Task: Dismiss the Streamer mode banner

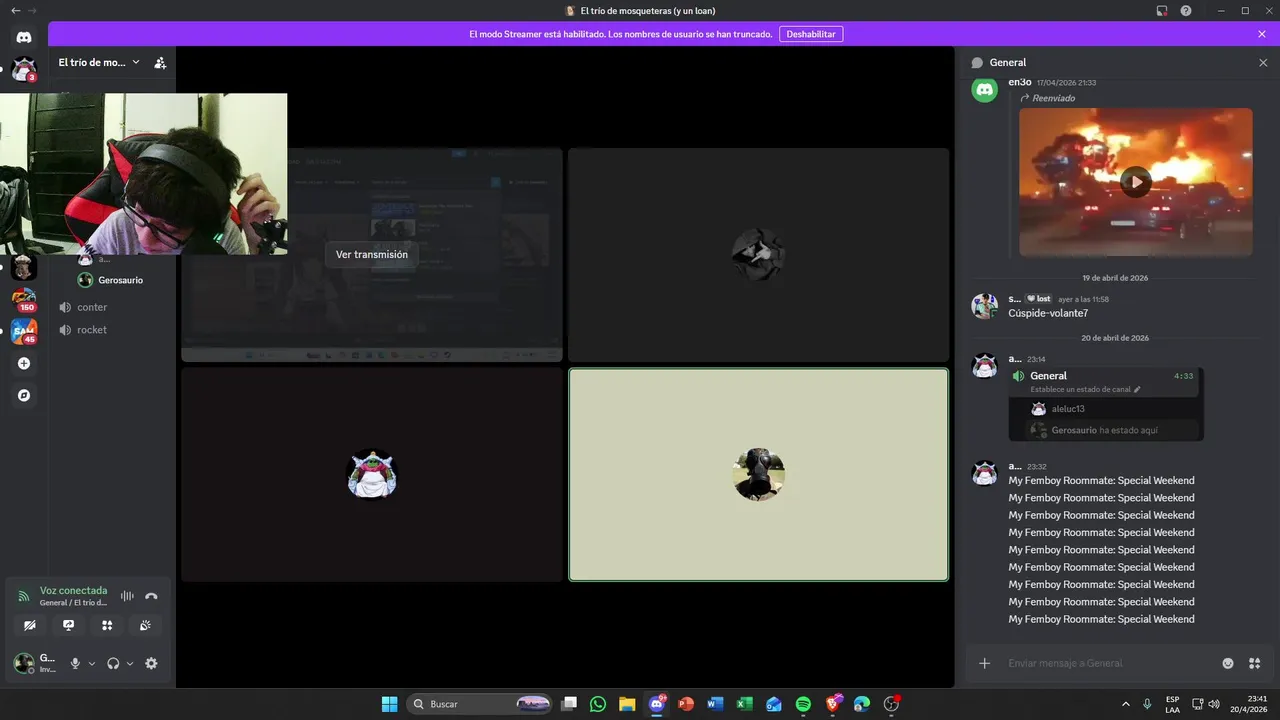Action: [1262, 34]
